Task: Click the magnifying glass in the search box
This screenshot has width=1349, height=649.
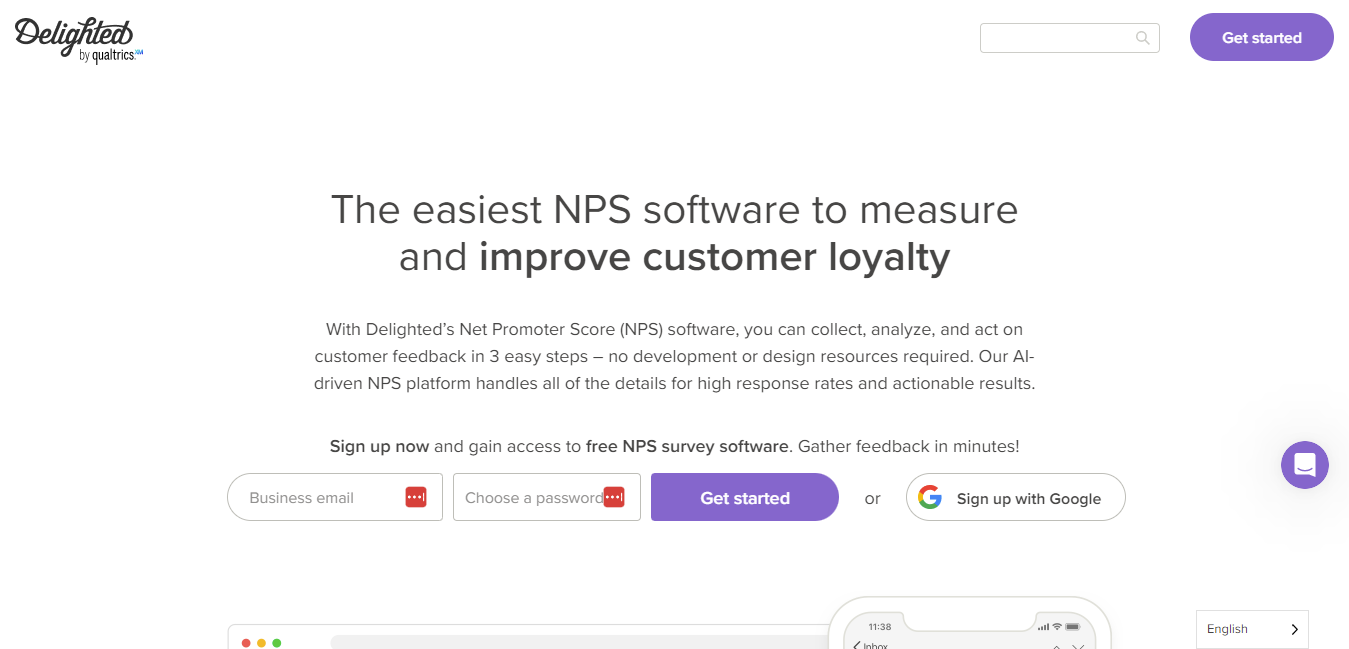Action: (1142, 37)
